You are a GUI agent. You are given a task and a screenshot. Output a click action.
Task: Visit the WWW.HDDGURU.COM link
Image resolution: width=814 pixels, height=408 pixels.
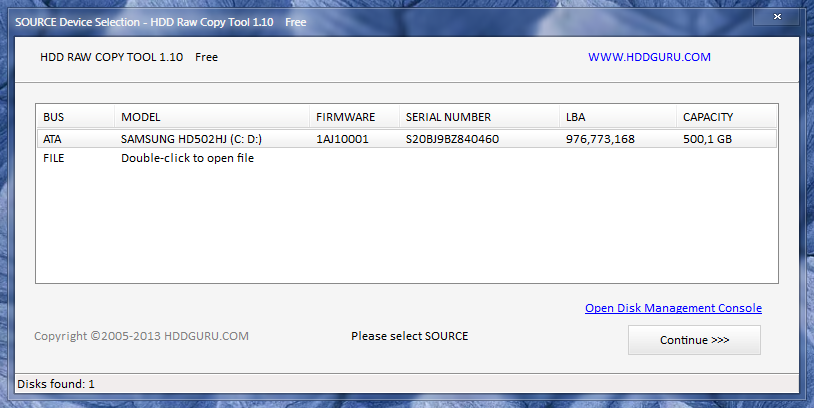[649, 57]
